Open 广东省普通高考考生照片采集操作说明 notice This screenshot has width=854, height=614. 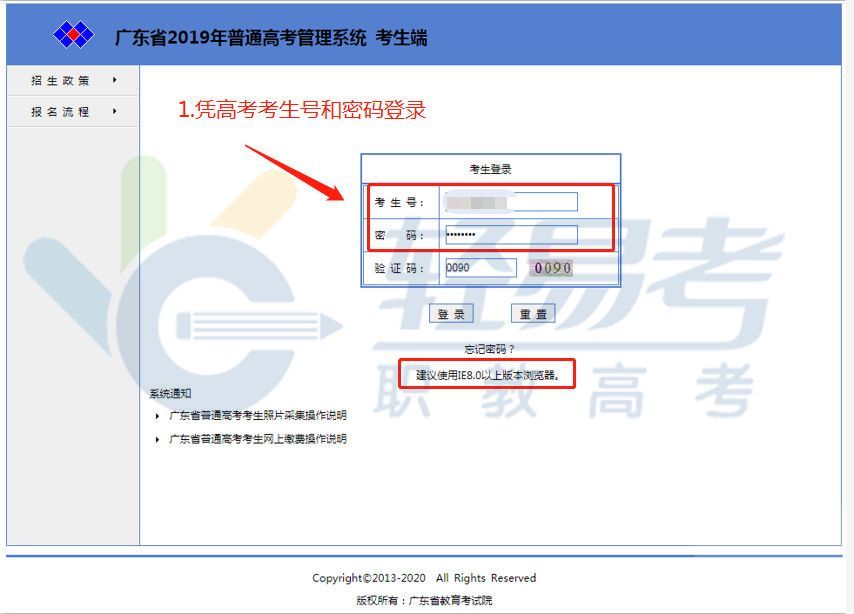(258, 415)
